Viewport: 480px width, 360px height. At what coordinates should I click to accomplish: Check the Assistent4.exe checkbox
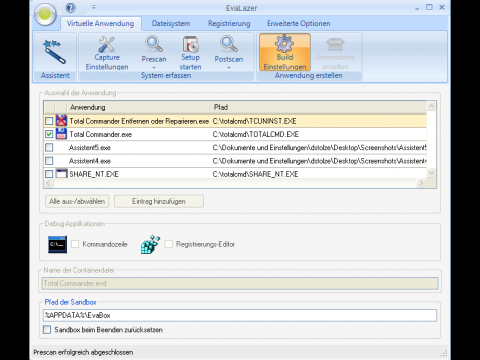(x=49, y=161)
